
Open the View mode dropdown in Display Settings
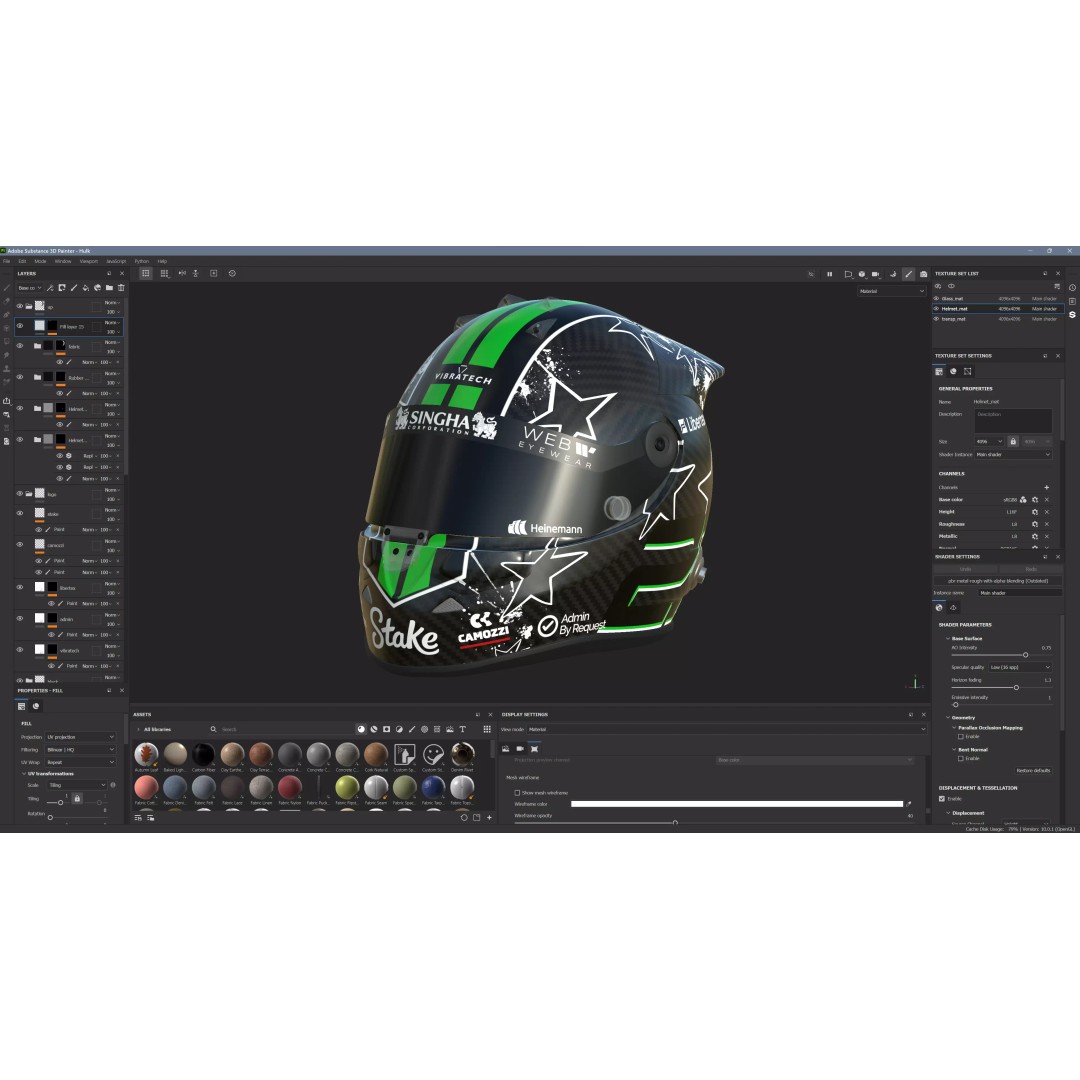pyautogui.click(x=727, y=729)
